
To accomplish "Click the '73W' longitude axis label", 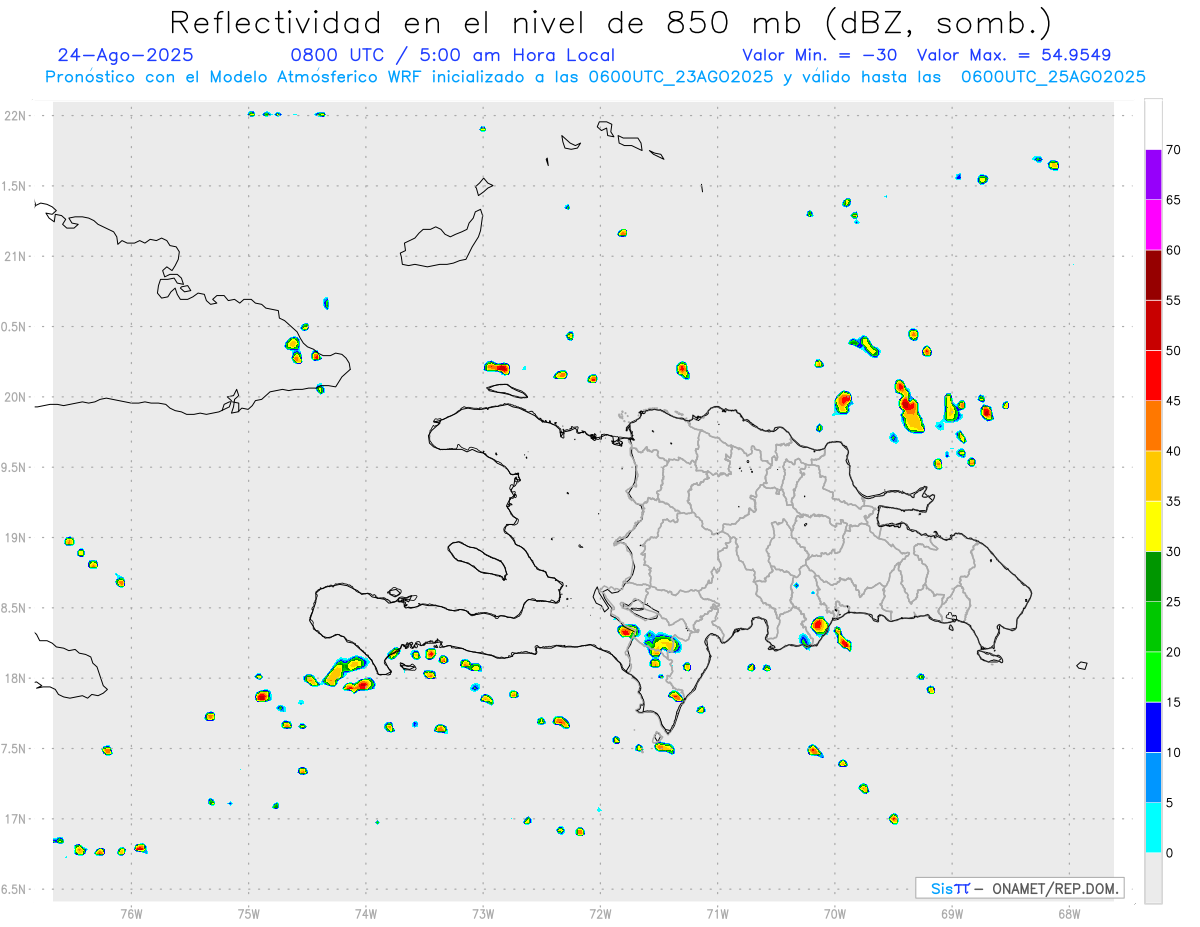I will pyautogui.click(x=483, y=912).
